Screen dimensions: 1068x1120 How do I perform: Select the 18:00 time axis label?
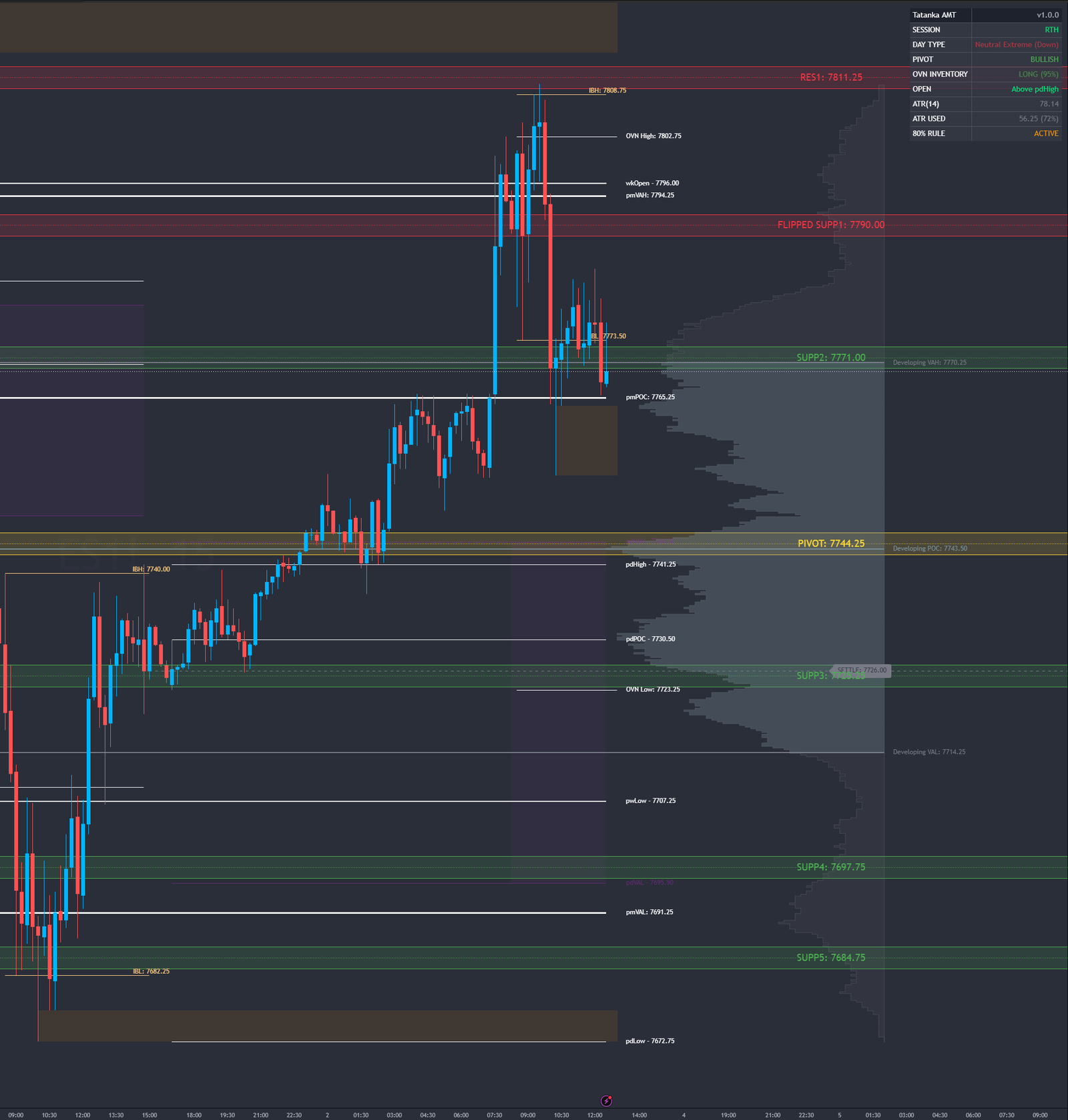click(194, 1115)
